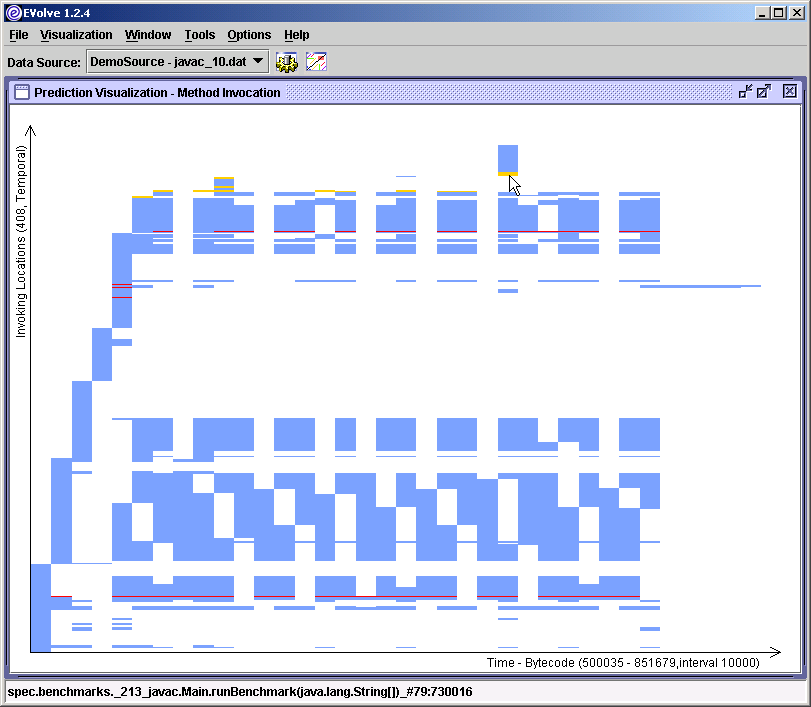Open the Tools menu
The image size is (811, 707).
[x=200, y=35]
